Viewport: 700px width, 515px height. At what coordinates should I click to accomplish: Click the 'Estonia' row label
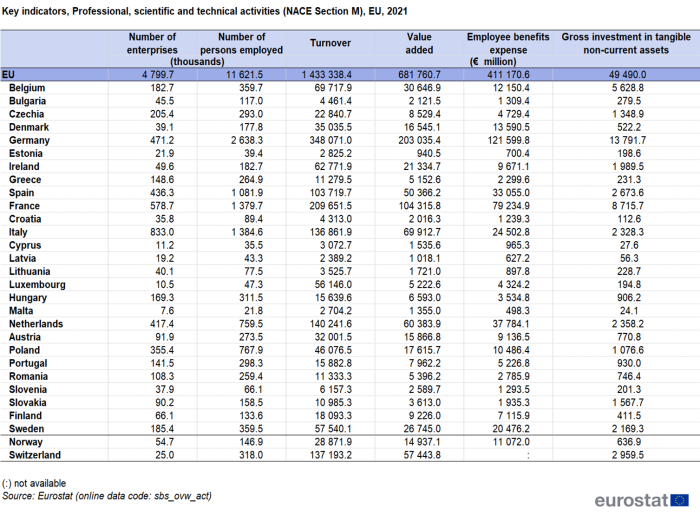[25, 154]
